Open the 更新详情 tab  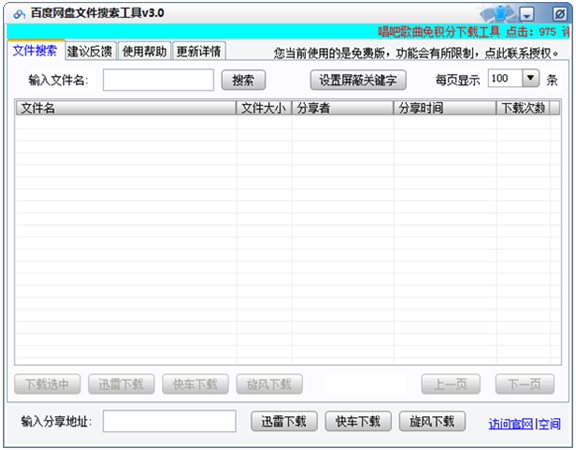pos(199,51)
